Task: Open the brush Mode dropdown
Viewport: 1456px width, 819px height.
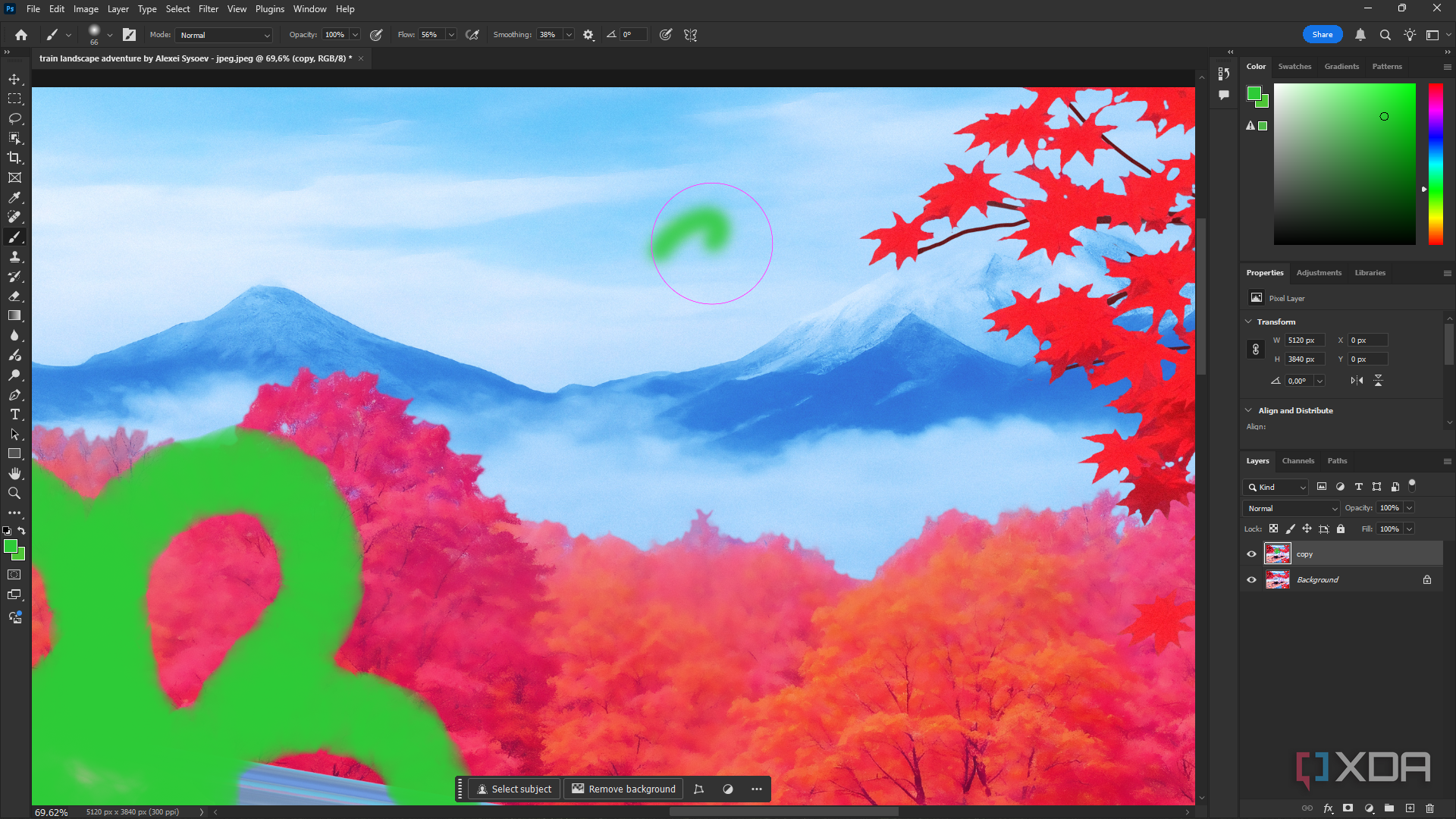Action: 224,35
